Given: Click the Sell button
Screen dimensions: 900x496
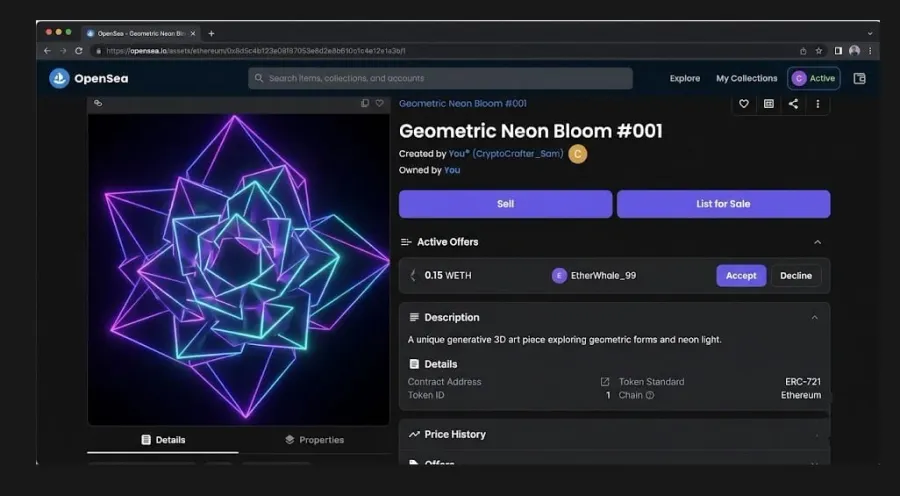Looking at the screenshot, I should [x=506, y=204].
